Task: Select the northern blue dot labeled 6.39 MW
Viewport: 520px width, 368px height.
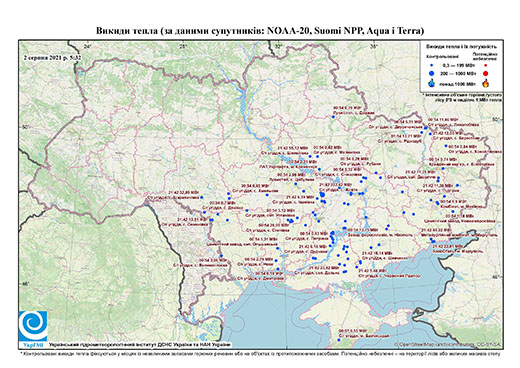Action: [x=333, y=117]
